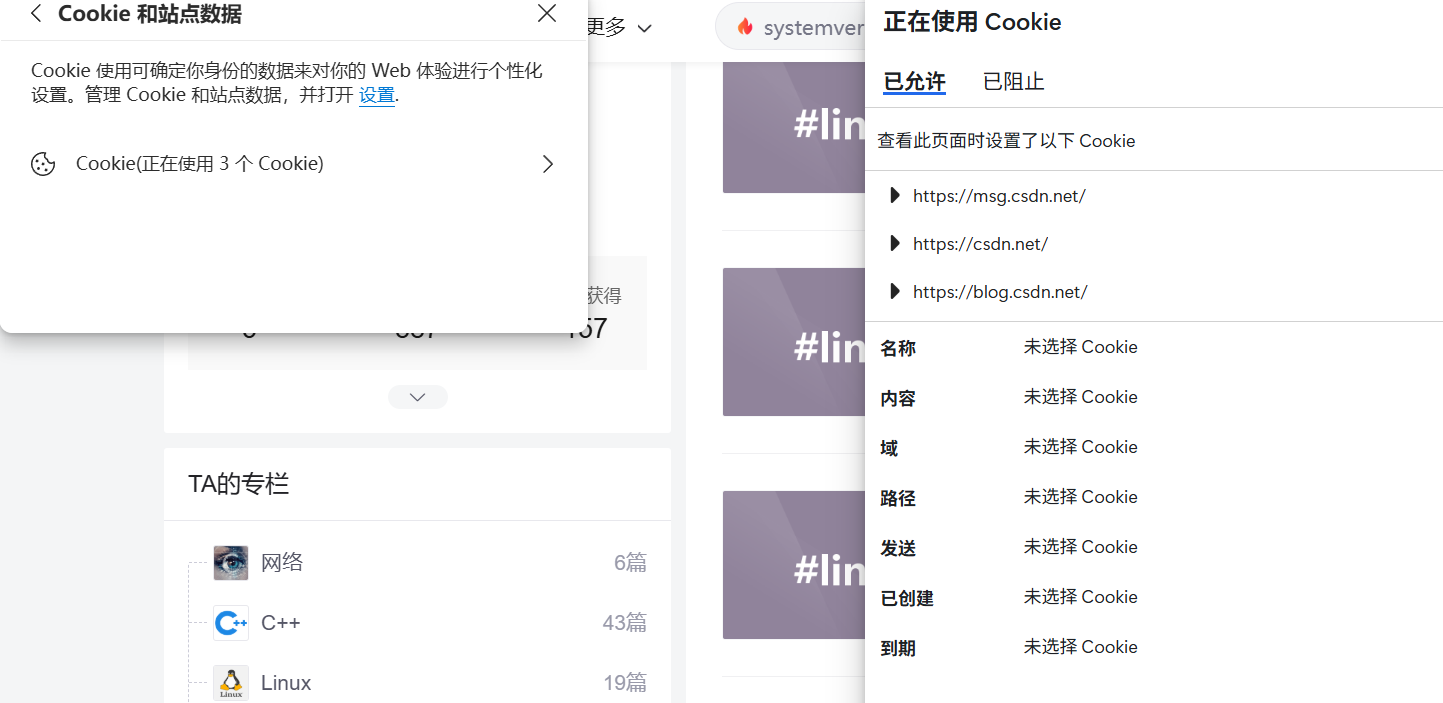Select the https://csdn.net/ entry
The image size is (1443, 703).
[980, 244]
